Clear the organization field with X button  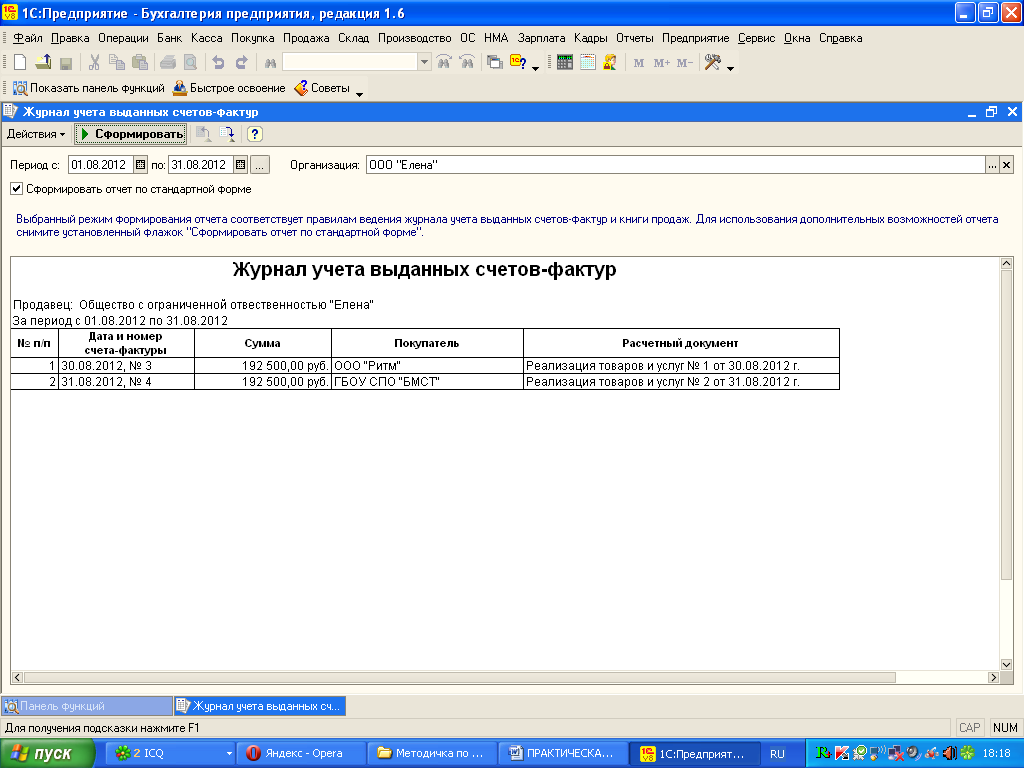(x=1006, y=165)
